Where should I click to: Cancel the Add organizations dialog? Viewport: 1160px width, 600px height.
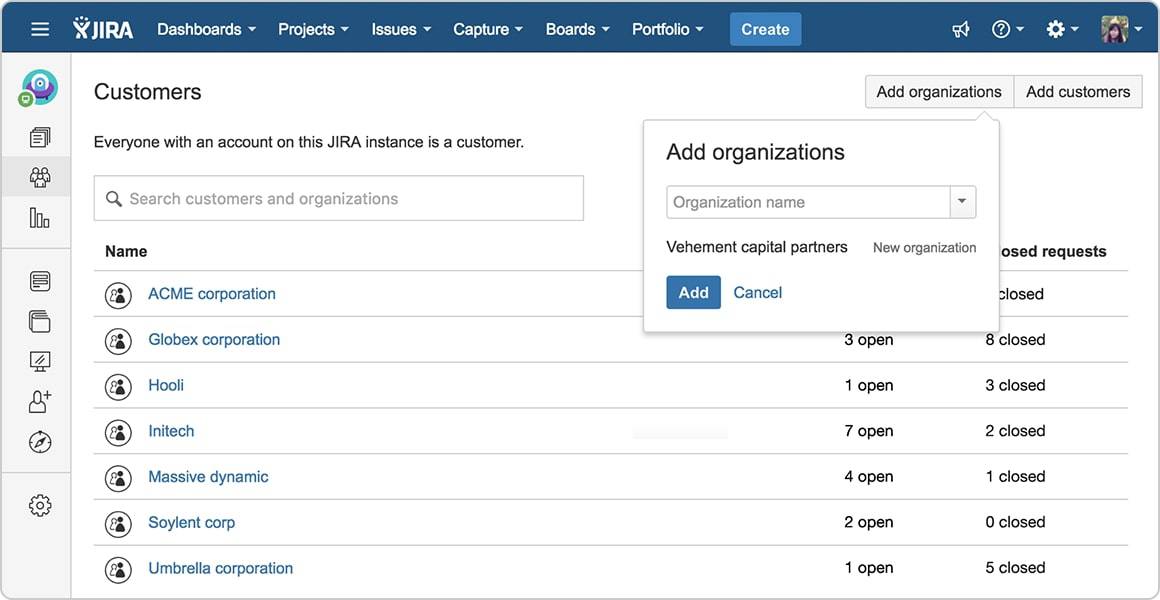coord(758,292)
